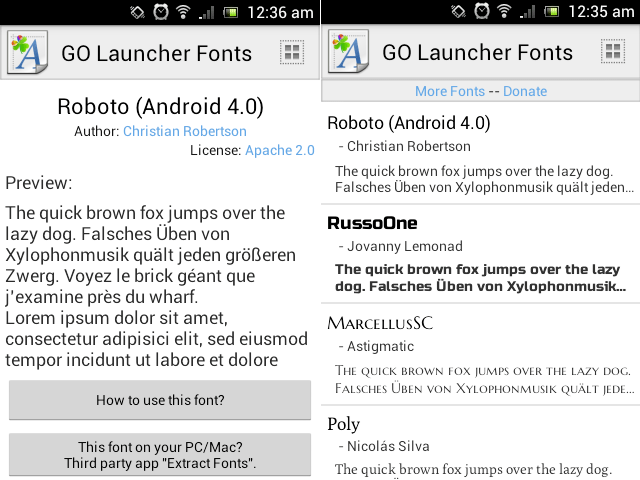Tap the Roboto preview sentence in the font list
The width and height of the screenshot is (640, 480).
[x=484, y=179]
